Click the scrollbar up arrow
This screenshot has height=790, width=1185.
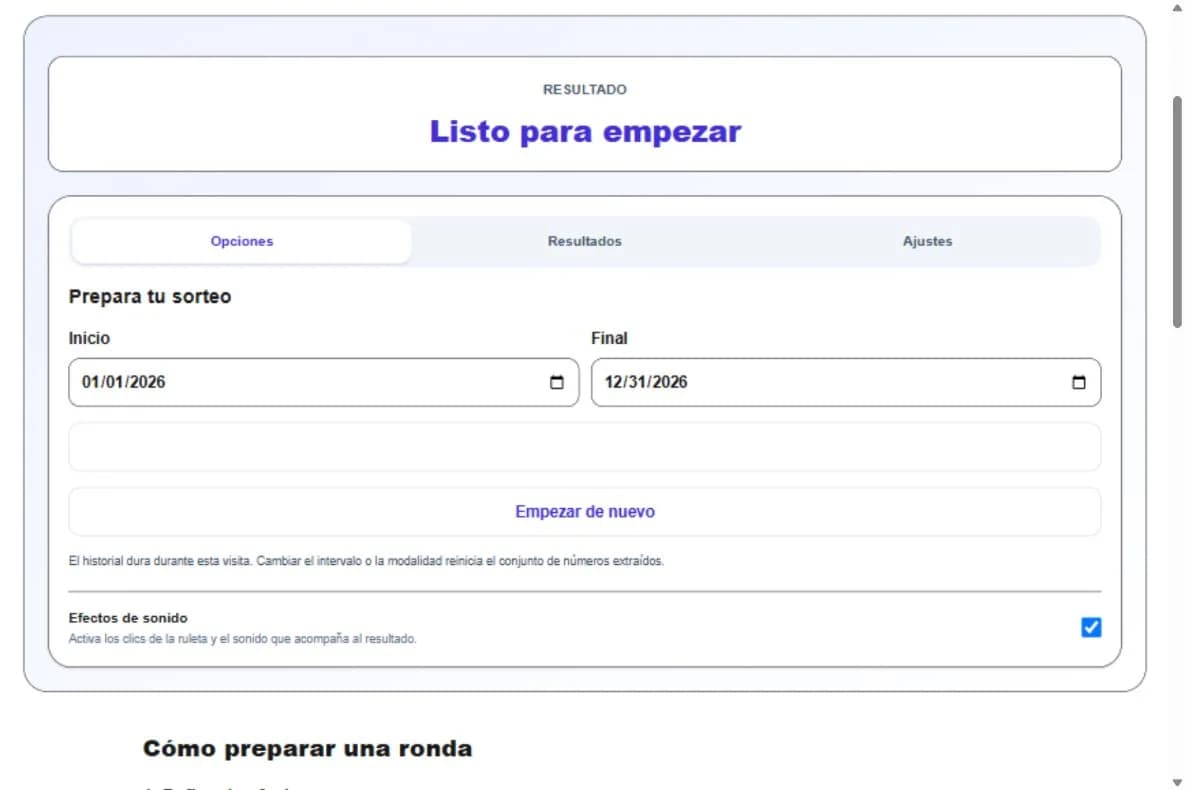(1177, 7)
